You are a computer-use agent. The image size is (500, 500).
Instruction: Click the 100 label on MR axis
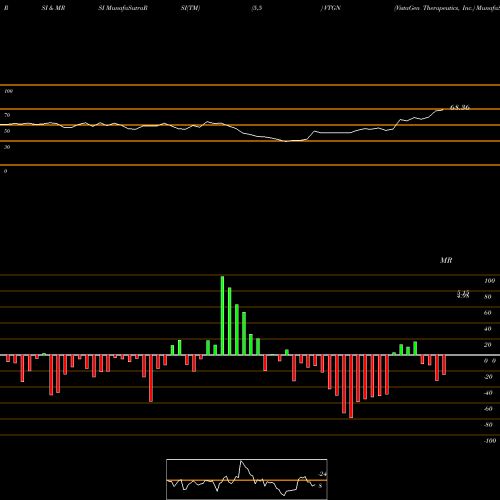pyautogui.click(x=490, y=281)
